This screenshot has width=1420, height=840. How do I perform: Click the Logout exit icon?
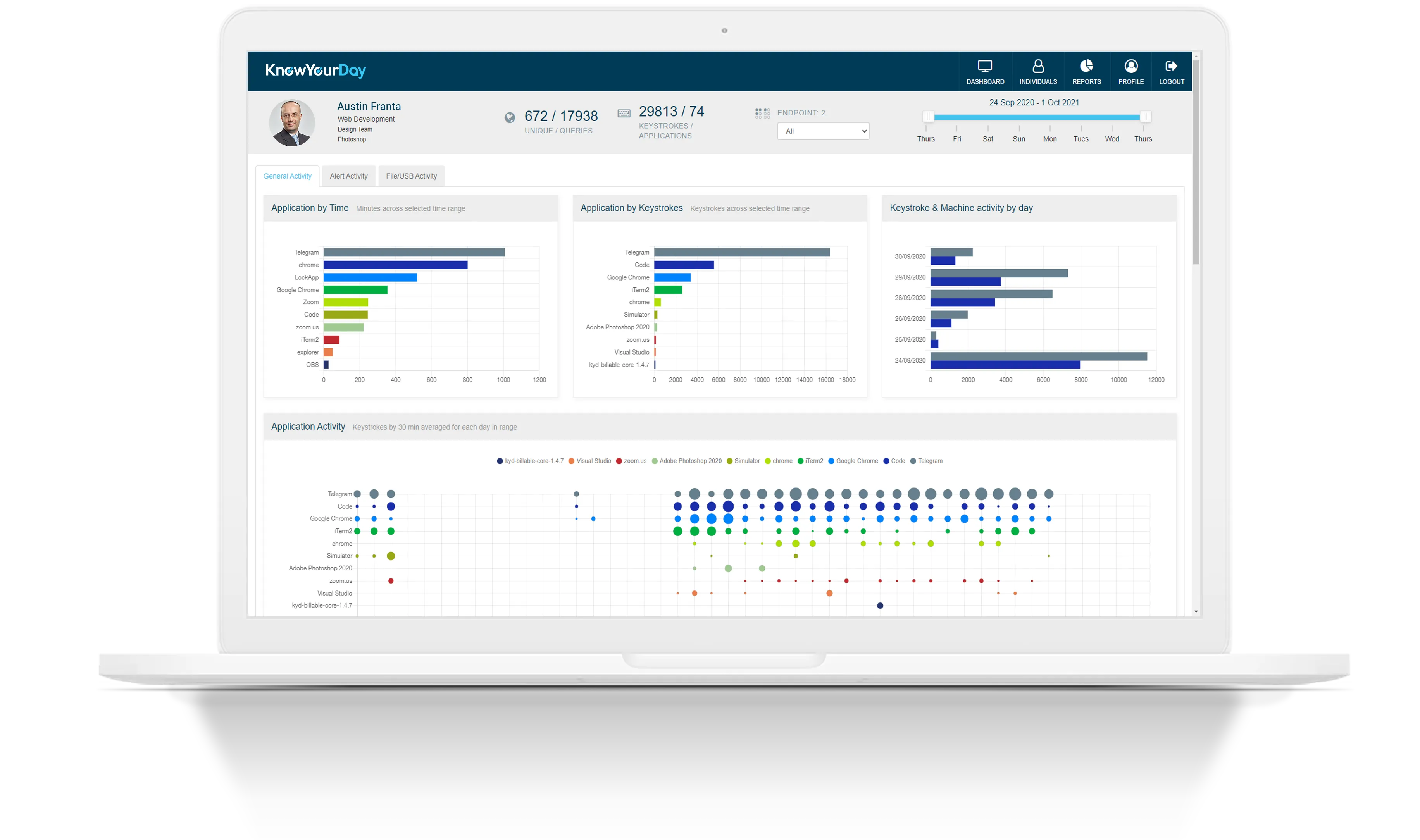pos(1171,67)
